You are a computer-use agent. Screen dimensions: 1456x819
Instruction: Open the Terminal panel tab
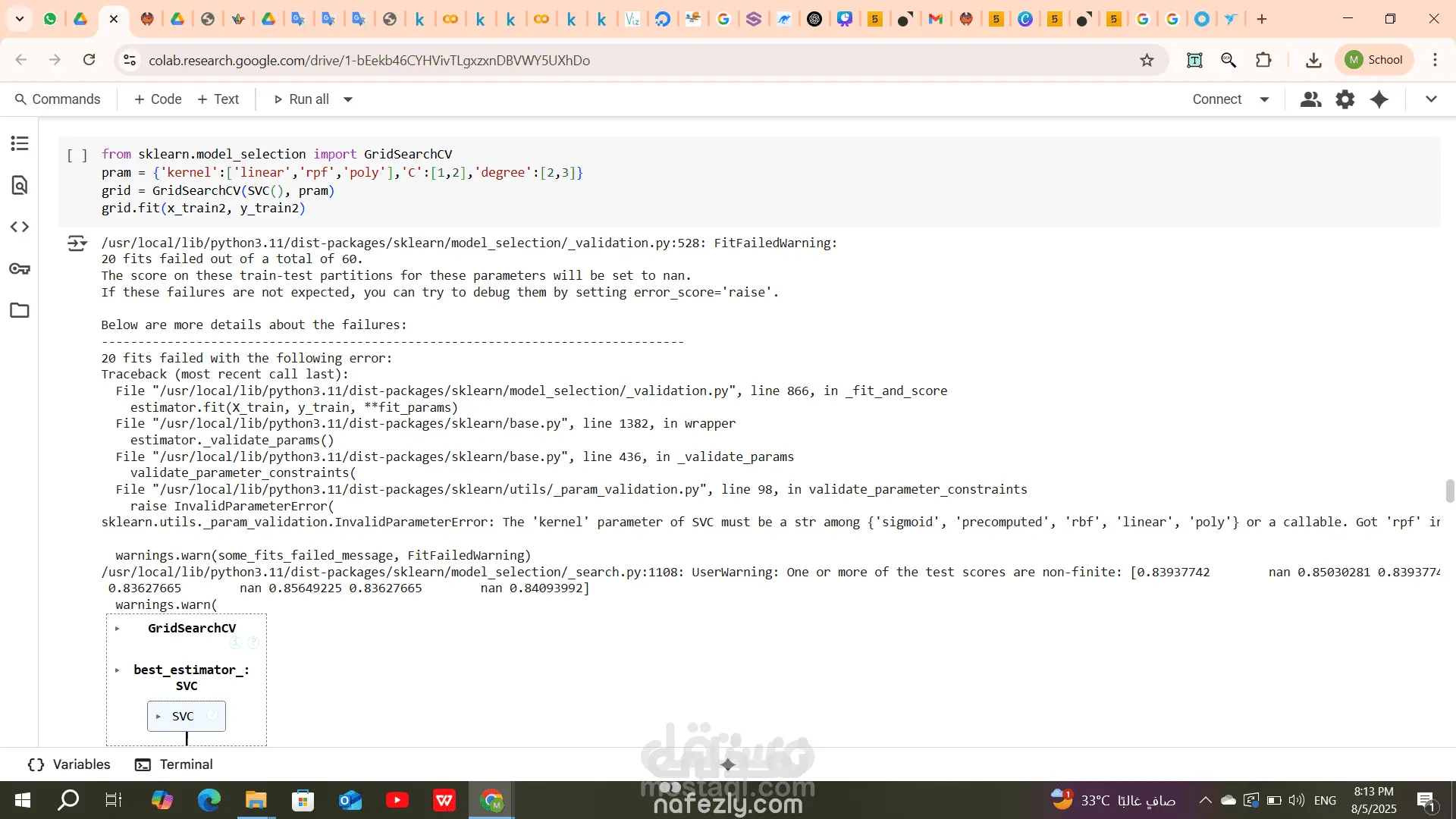[174, 764]
